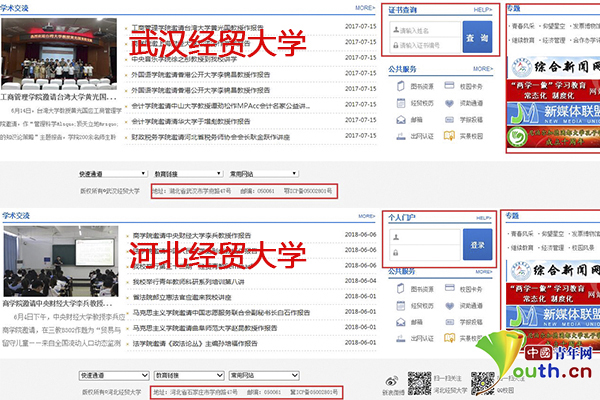Open 出网认证 icon on the 武汉经贸大学 page
The image size is (600, 400).
pos(401,136)
